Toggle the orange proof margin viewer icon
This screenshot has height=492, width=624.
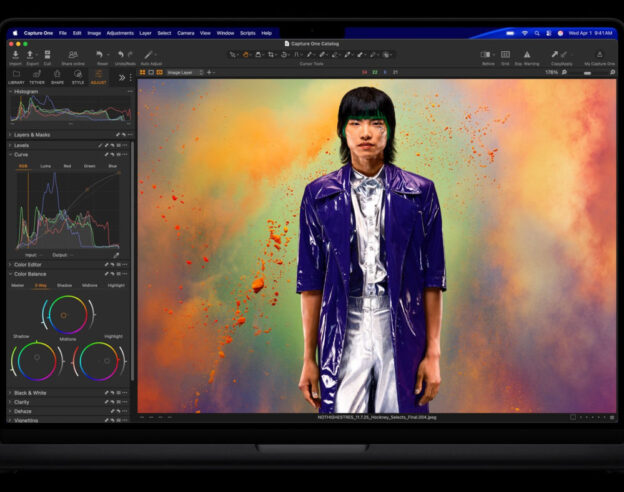click(x=160, y=72)
